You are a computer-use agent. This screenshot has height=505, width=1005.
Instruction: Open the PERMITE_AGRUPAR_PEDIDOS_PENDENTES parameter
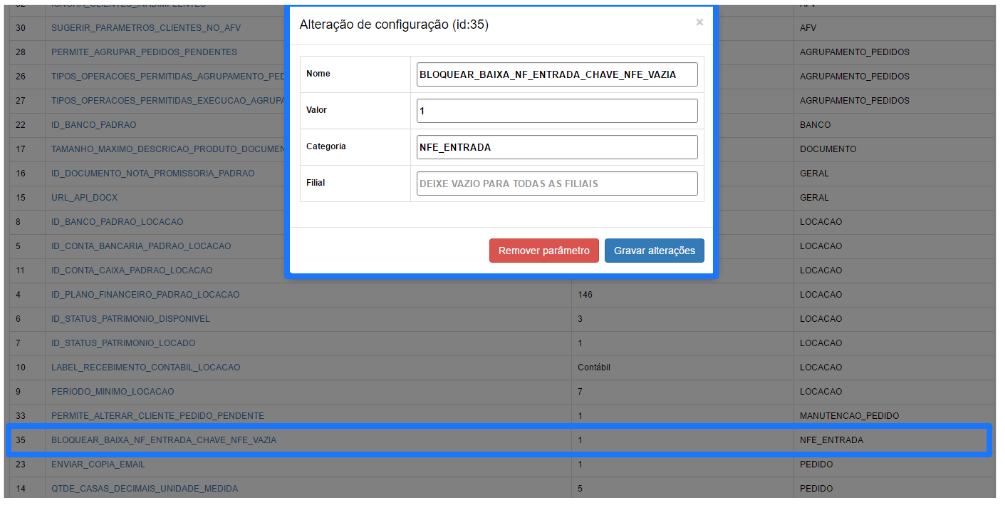[144, 52]
